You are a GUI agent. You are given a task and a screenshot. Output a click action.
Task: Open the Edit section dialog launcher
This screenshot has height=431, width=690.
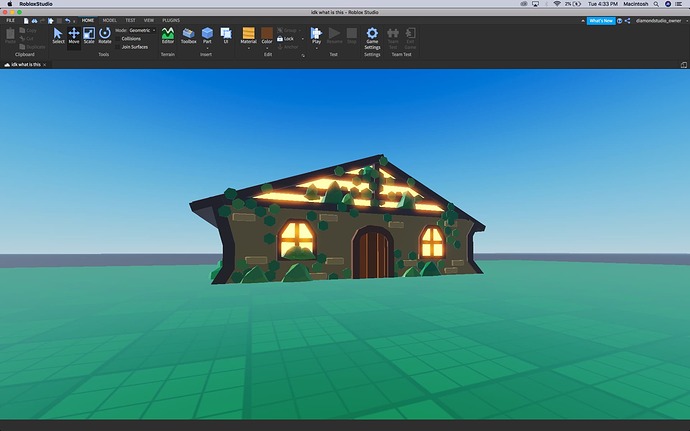303,55
